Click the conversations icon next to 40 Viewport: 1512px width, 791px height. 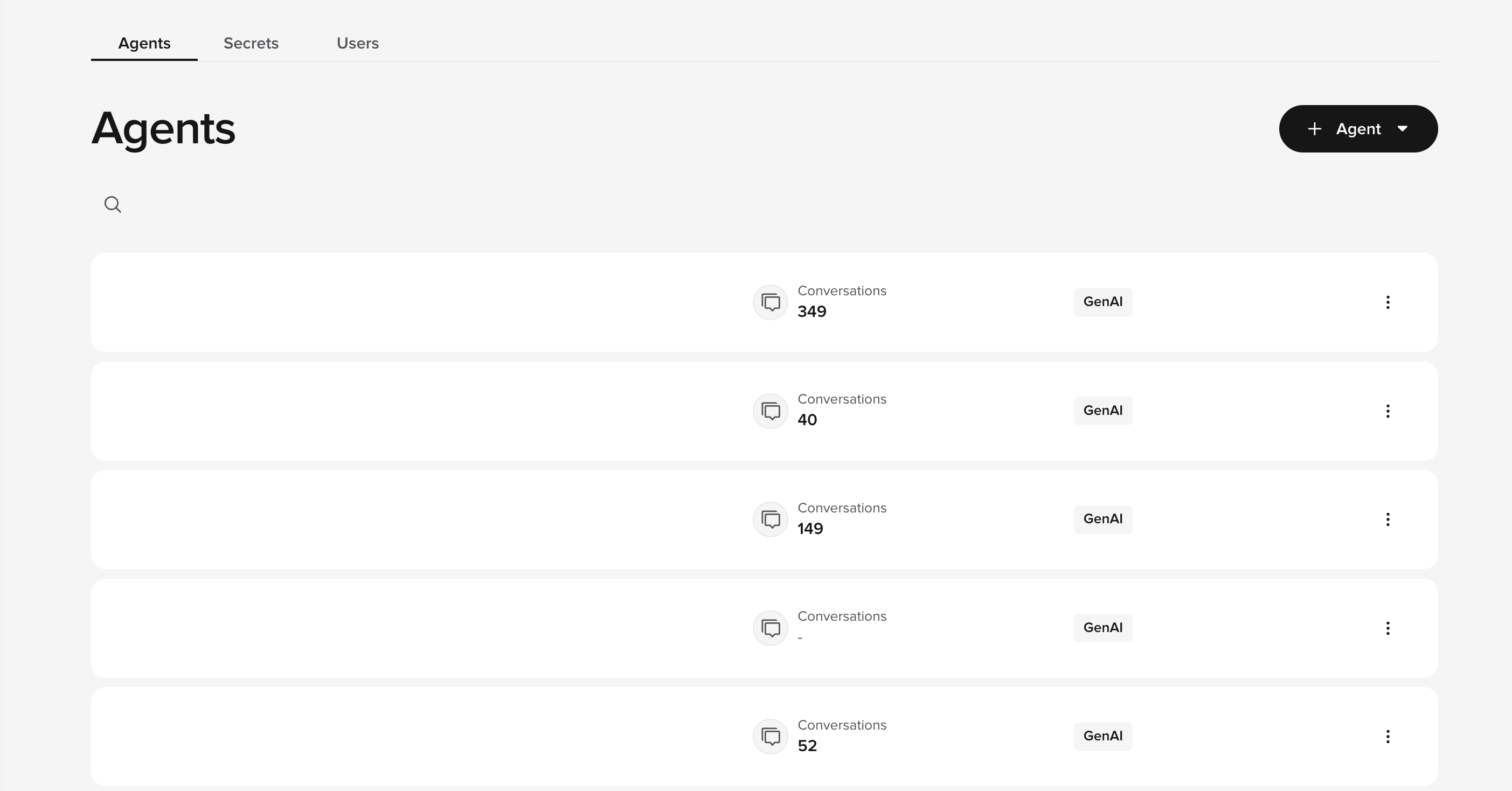click(x=770, y=411)
